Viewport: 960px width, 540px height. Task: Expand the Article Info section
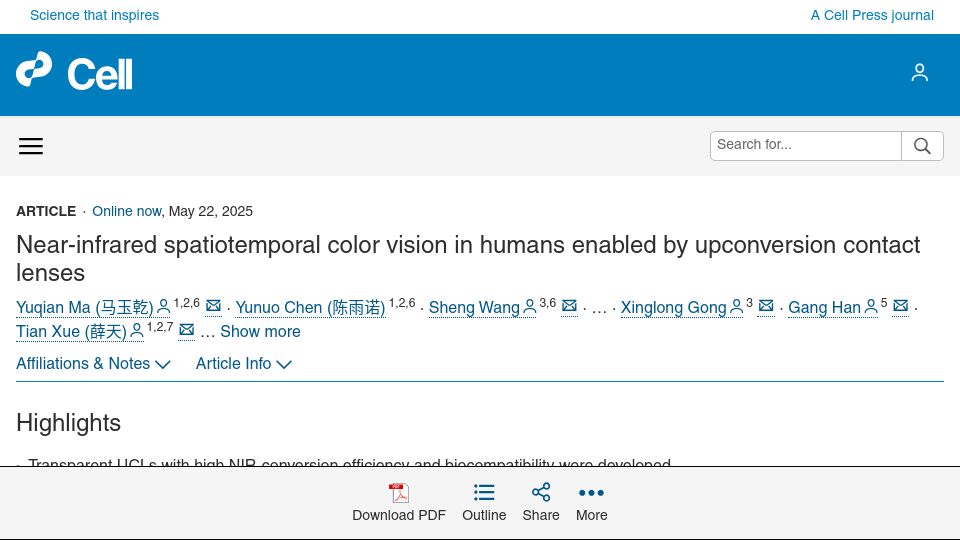244,364
